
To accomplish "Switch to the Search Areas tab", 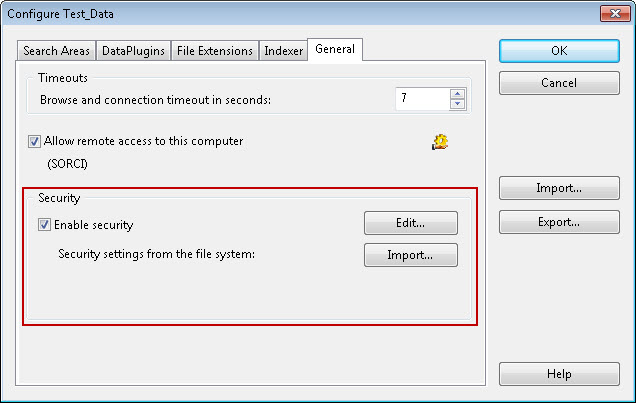I will coord(56,51).
